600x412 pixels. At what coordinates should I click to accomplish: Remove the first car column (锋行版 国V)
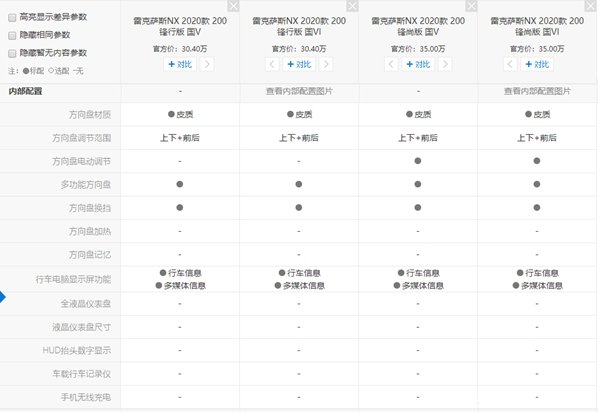pyautogui.click(x=233, y=6)
